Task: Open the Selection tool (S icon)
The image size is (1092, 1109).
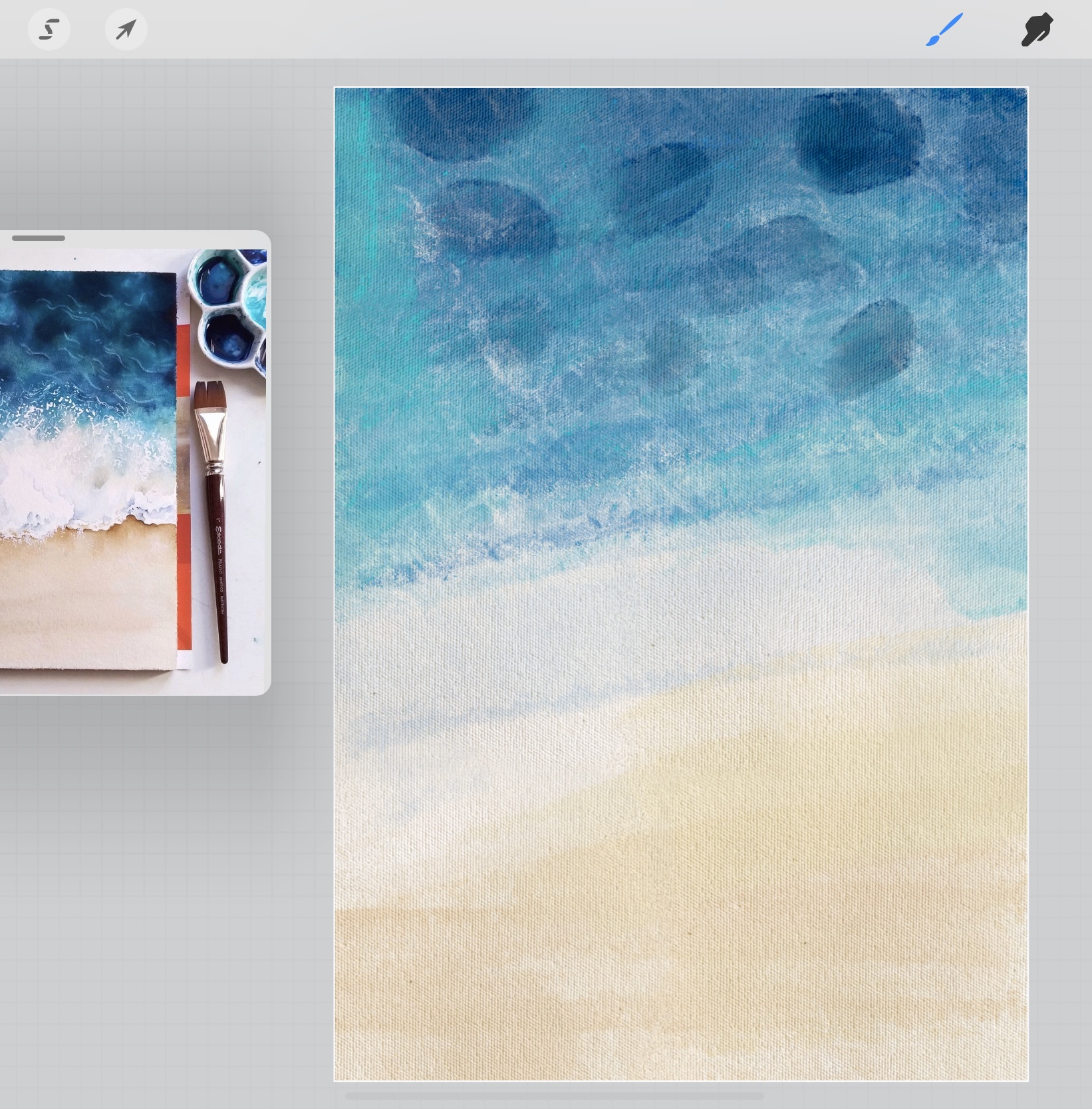Action: pos(49,29)
